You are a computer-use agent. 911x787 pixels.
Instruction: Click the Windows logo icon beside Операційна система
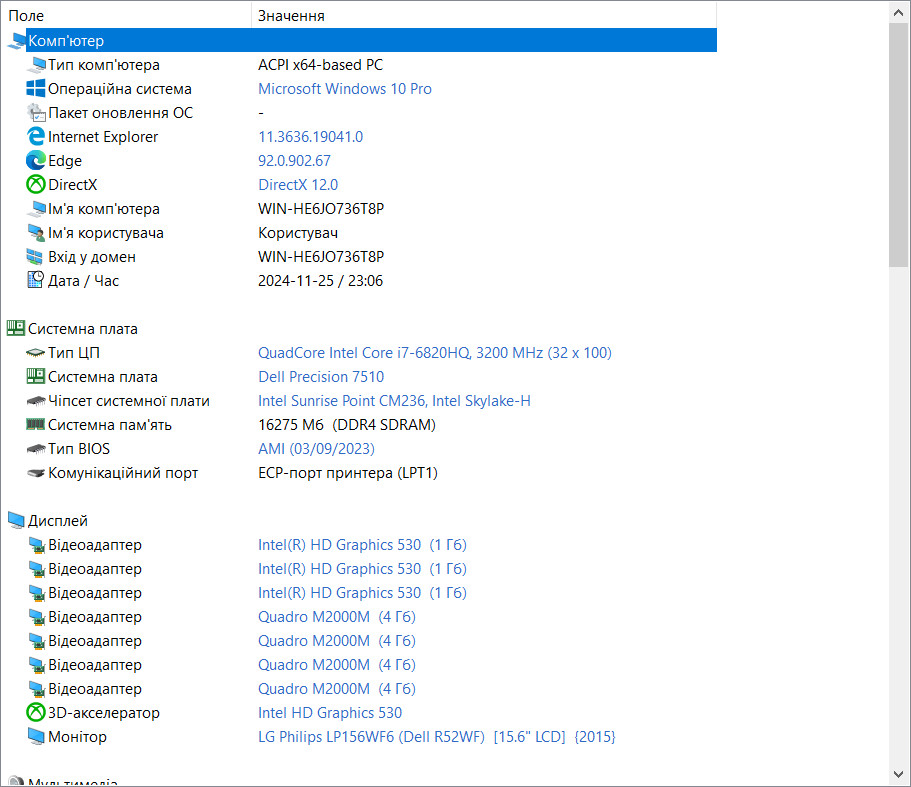(x=35, y=88)
